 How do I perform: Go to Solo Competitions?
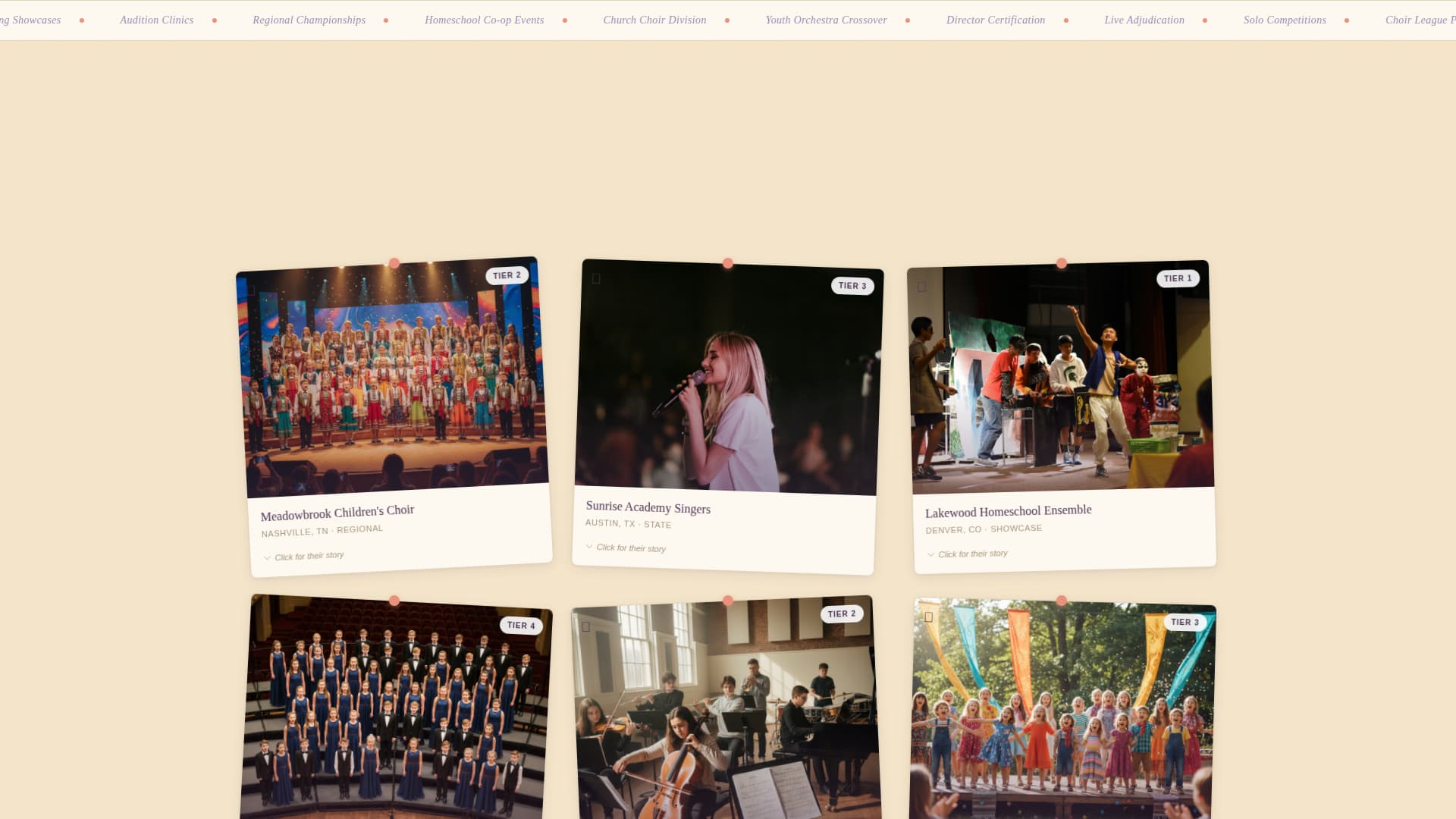pyautogui.click(x=1285, y=20)
